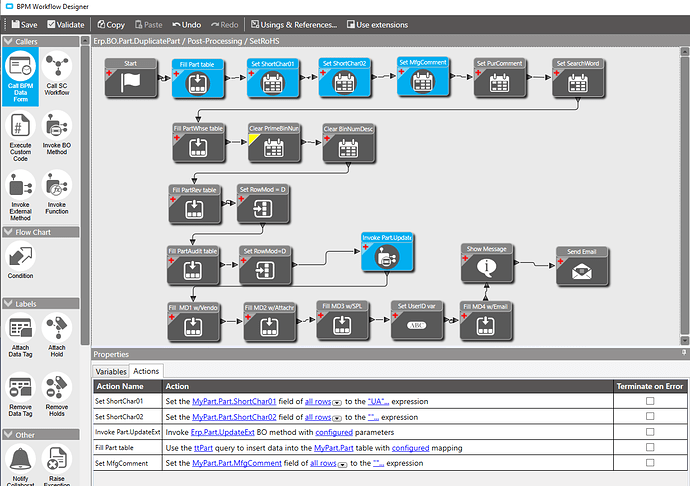The height and width of the screenshot is (486, 690).
Task: Check the Use extensions option
Action: pos(377,25)
